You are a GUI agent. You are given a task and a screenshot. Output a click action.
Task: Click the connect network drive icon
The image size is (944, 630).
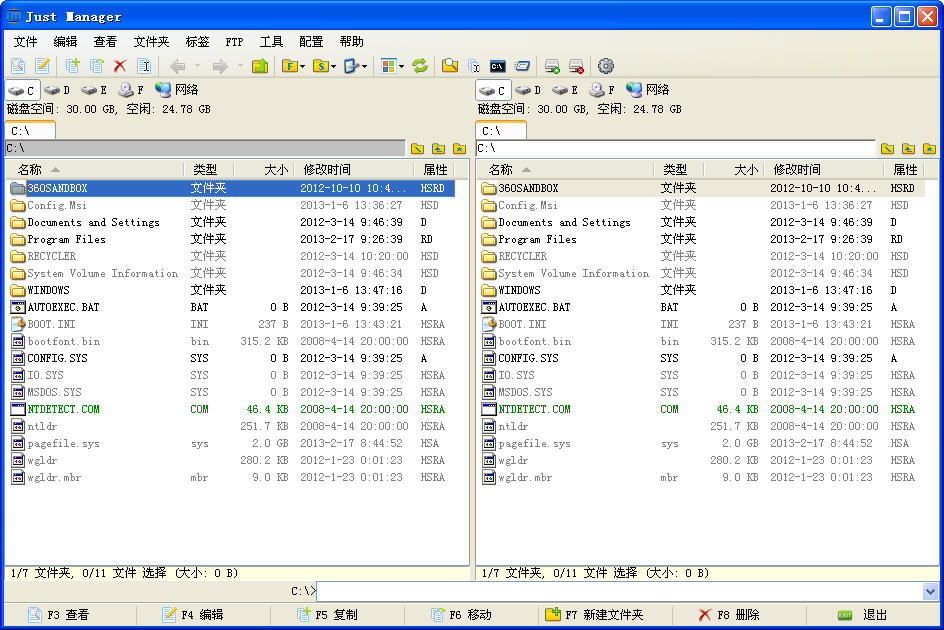(552, 66)
